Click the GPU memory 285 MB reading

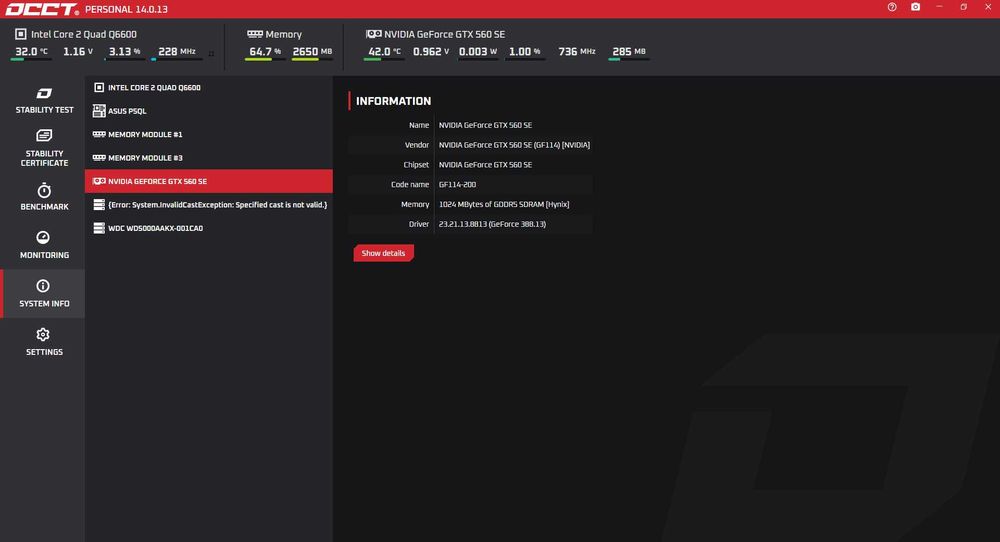click(629, 52)
